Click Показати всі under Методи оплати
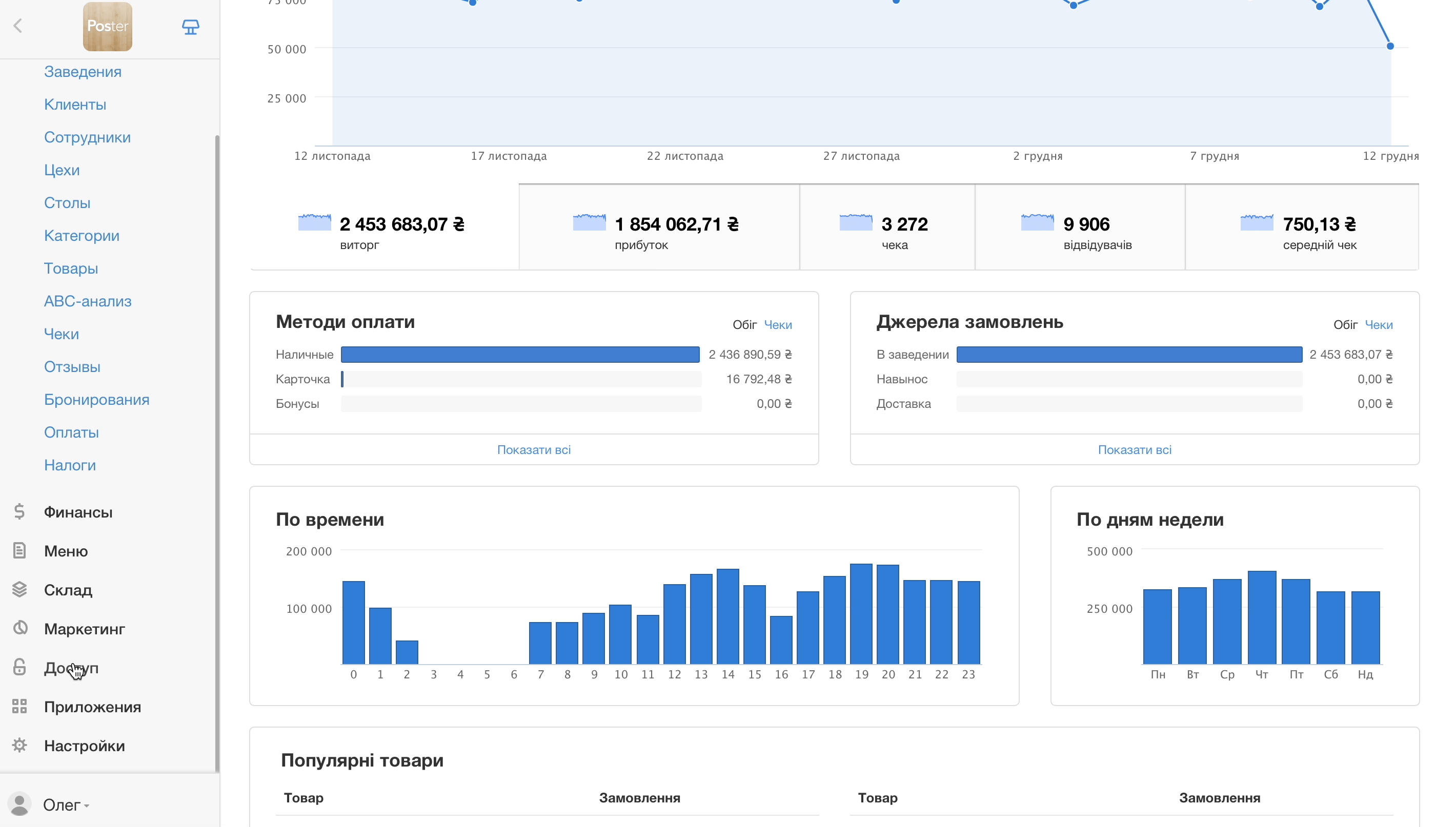 click(534, 450)
